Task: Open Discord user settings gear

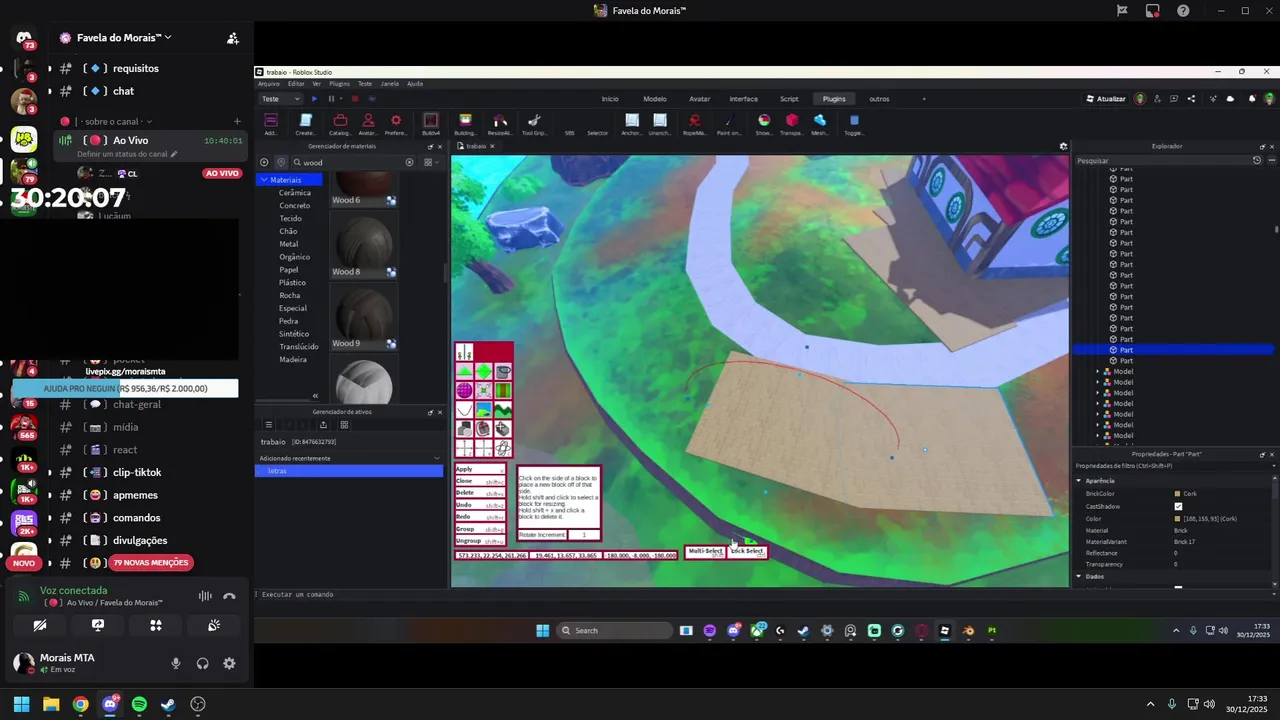Action: [x=229, y=663]
